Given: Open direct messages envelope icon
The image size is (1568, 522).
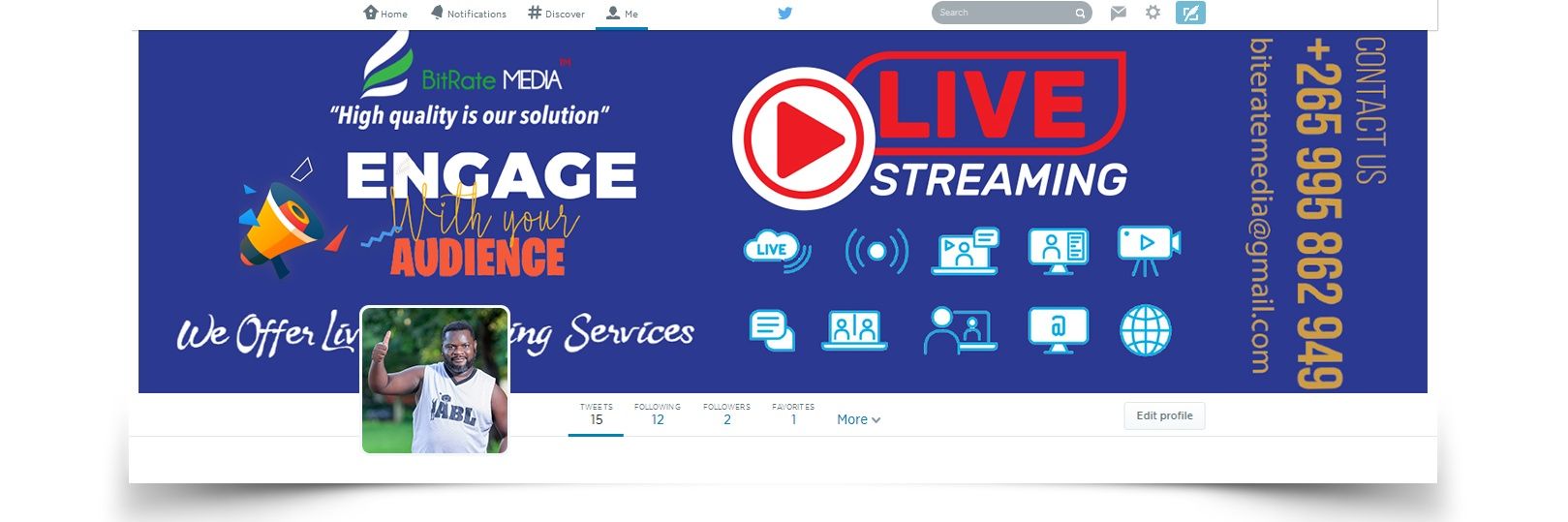Looking at the screenshot, I should coord(1119,13).
